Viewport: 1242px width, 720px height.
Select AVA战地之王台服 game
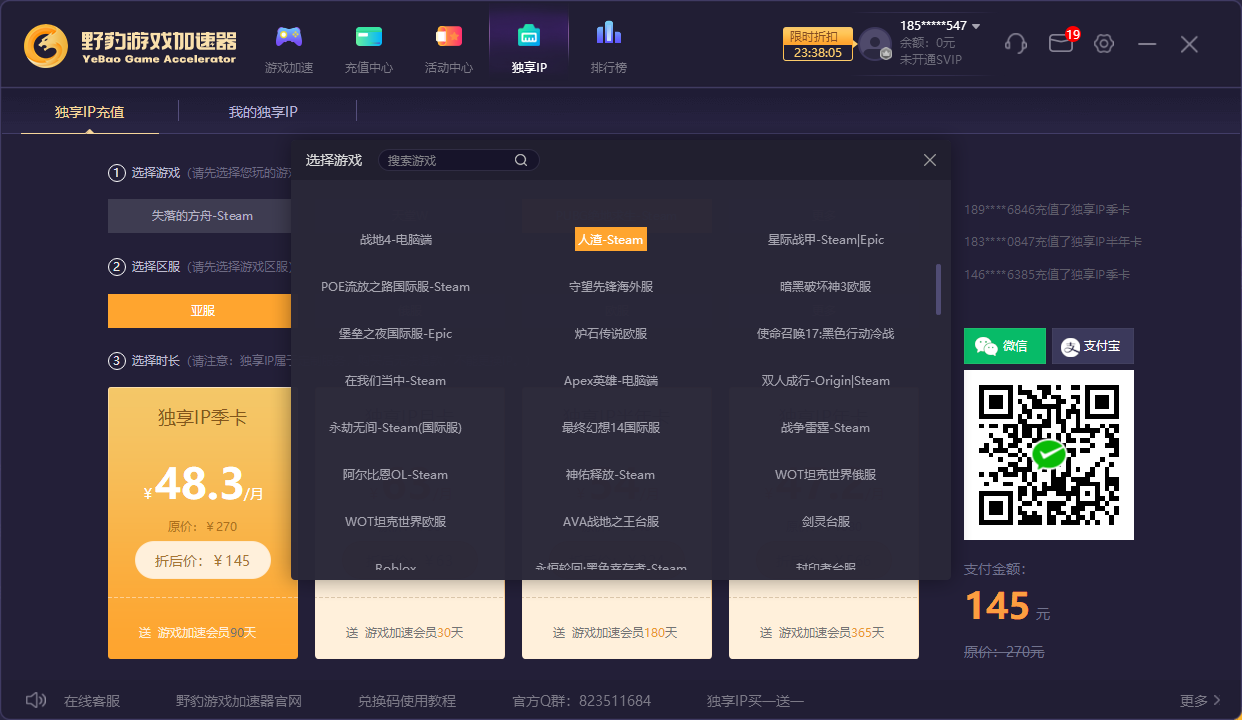pos(611,522)
